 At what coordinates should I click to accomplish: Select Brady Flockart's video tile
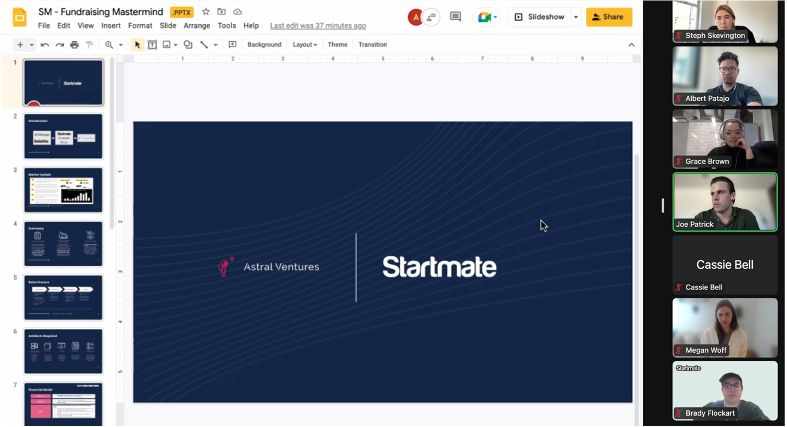(725, 391)
